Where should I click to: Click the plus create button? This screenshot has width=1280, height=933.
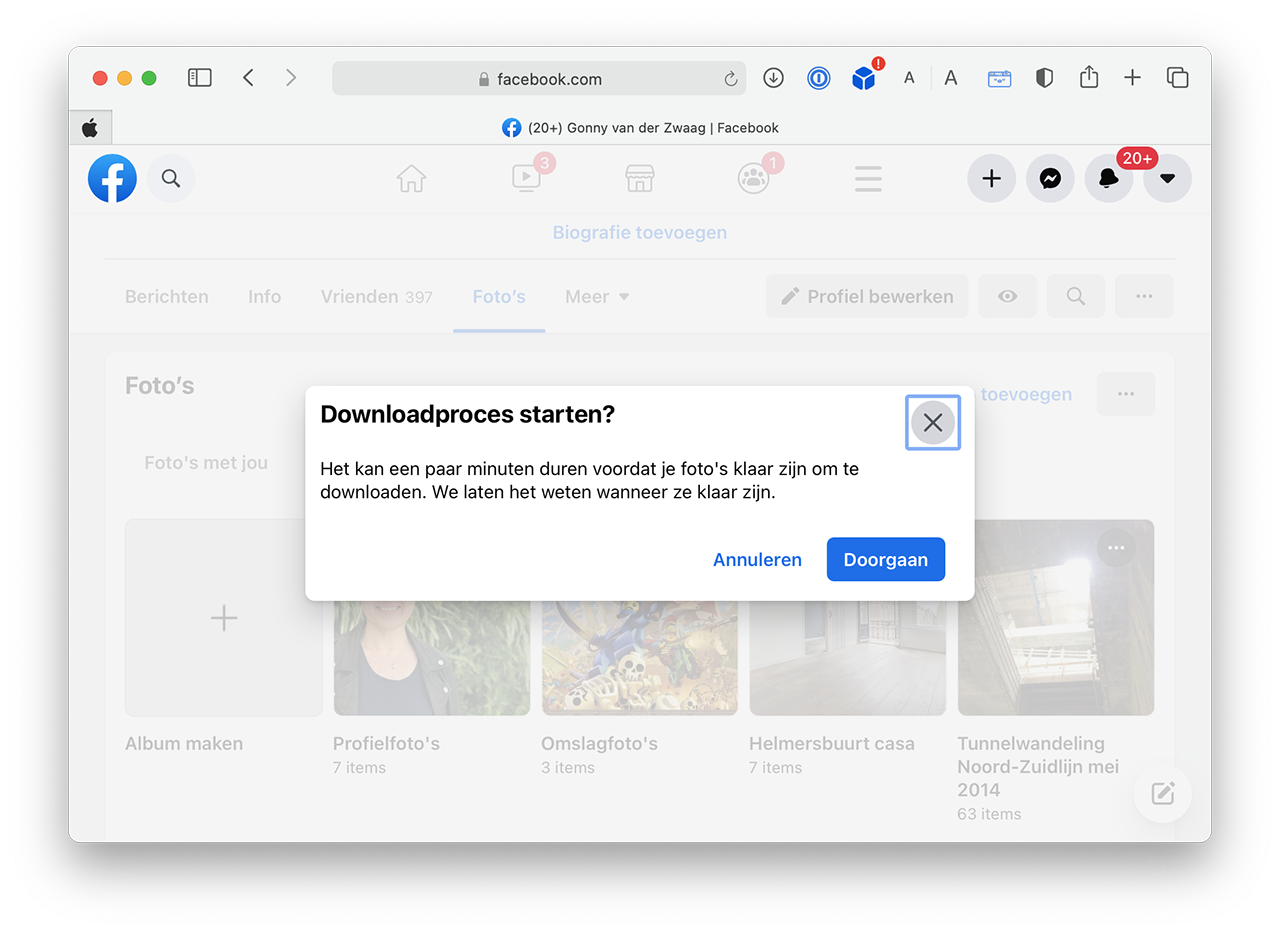[991, 179]
